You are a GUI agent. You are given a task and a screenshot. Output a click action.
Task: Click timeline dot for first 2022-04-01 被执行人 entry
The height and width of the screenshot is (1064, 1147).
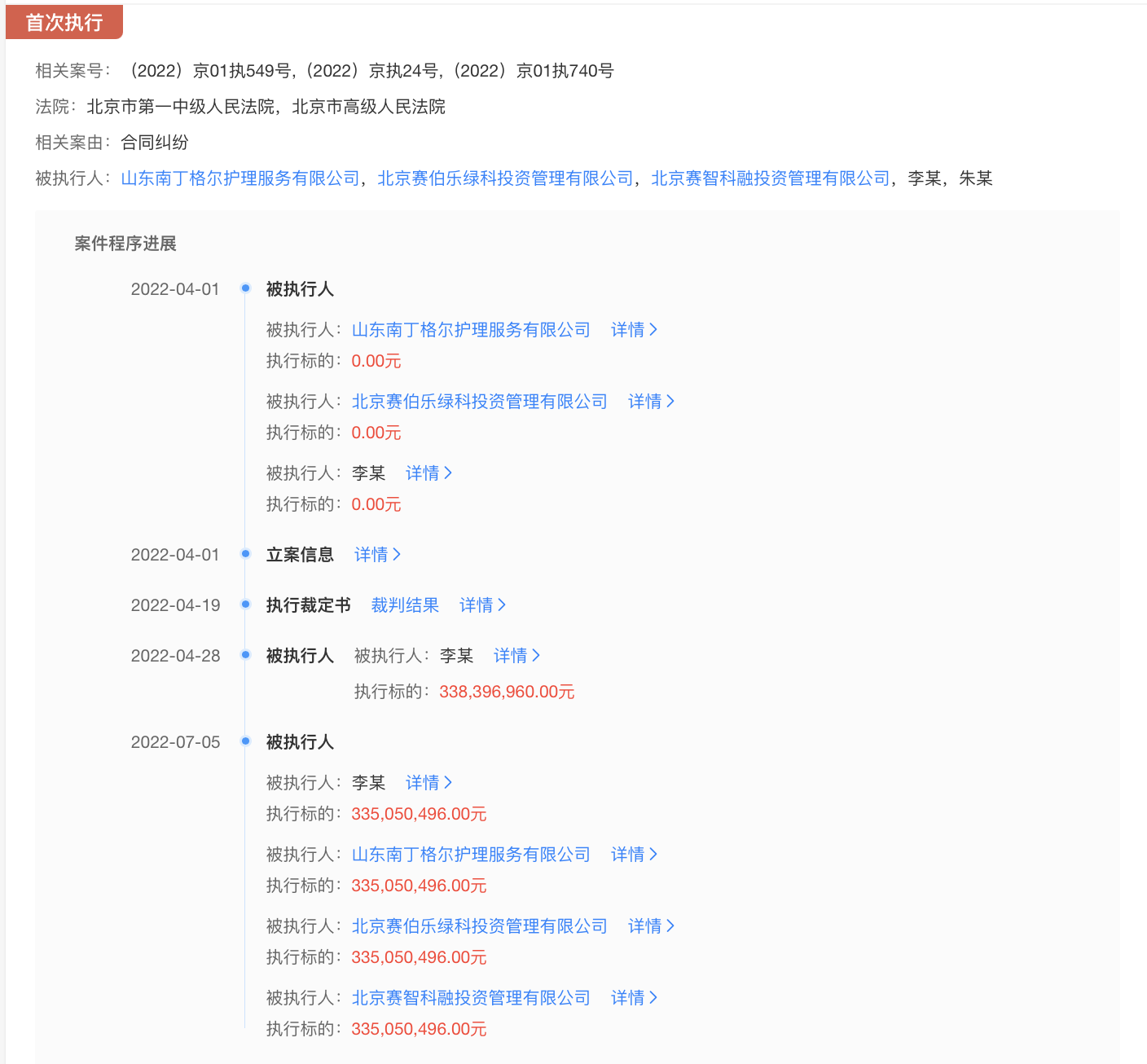[x=245, y=288]
